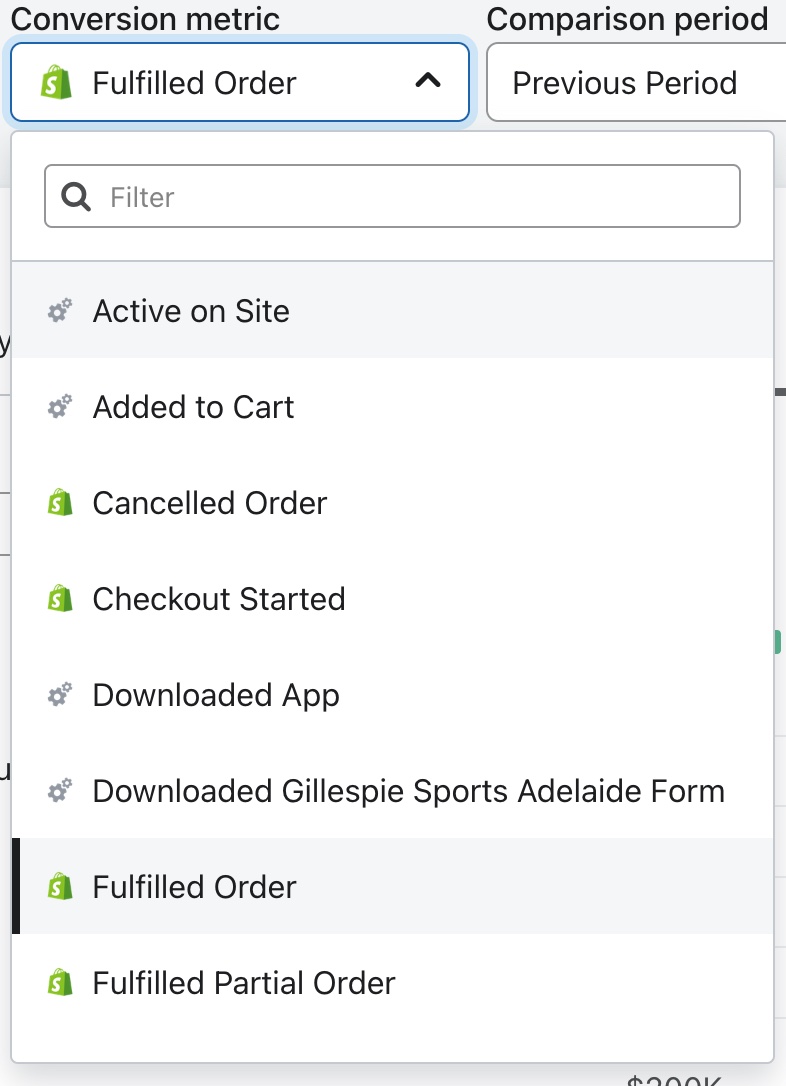Image resolution: width=786 pixels, height=1086 pixels.
Task: Click the magnifier icon in Filter box
Action: point(76,196)
